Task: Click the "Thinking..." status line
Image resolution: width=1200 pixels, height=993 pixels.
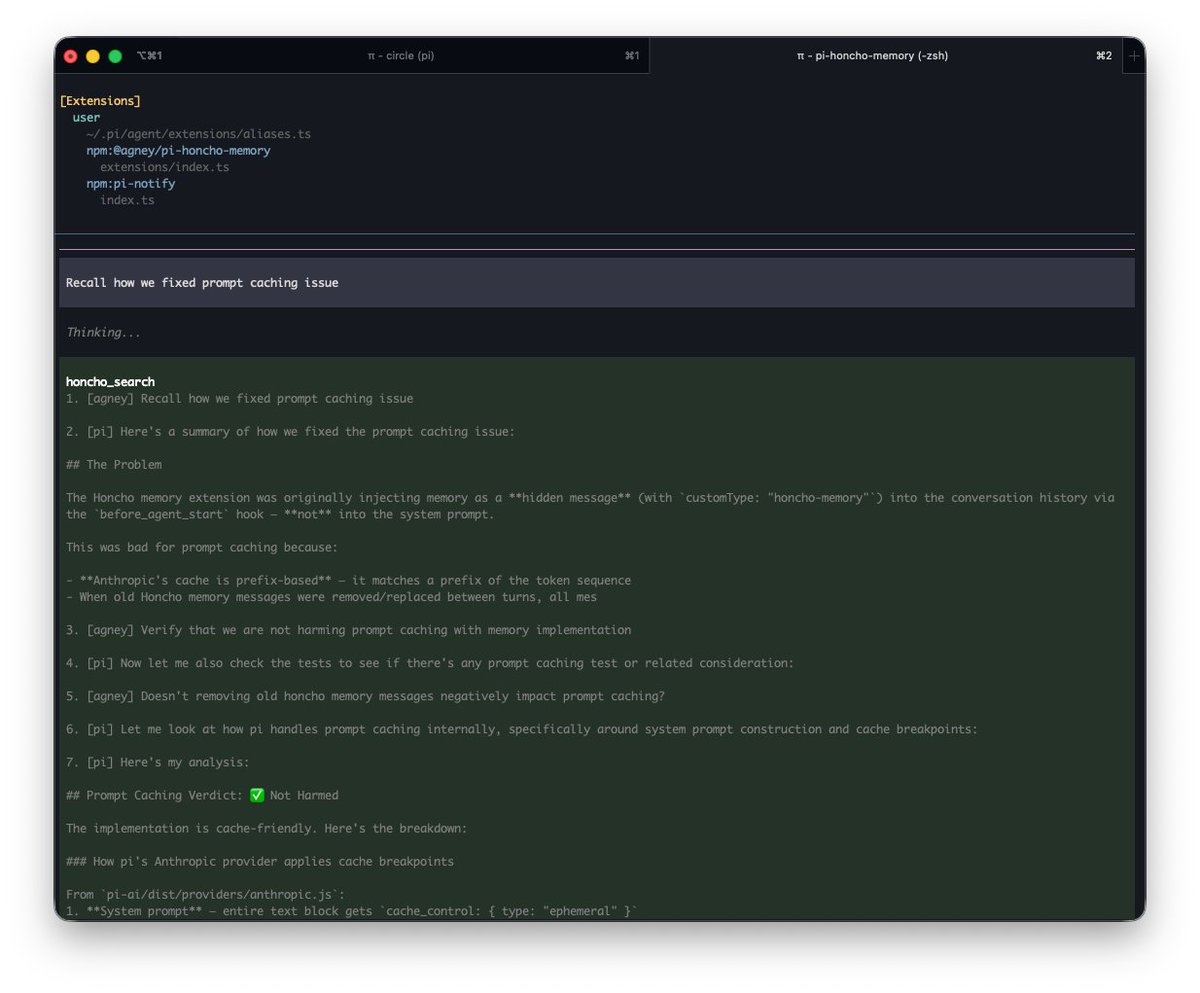Action: (x=104, y=332)
